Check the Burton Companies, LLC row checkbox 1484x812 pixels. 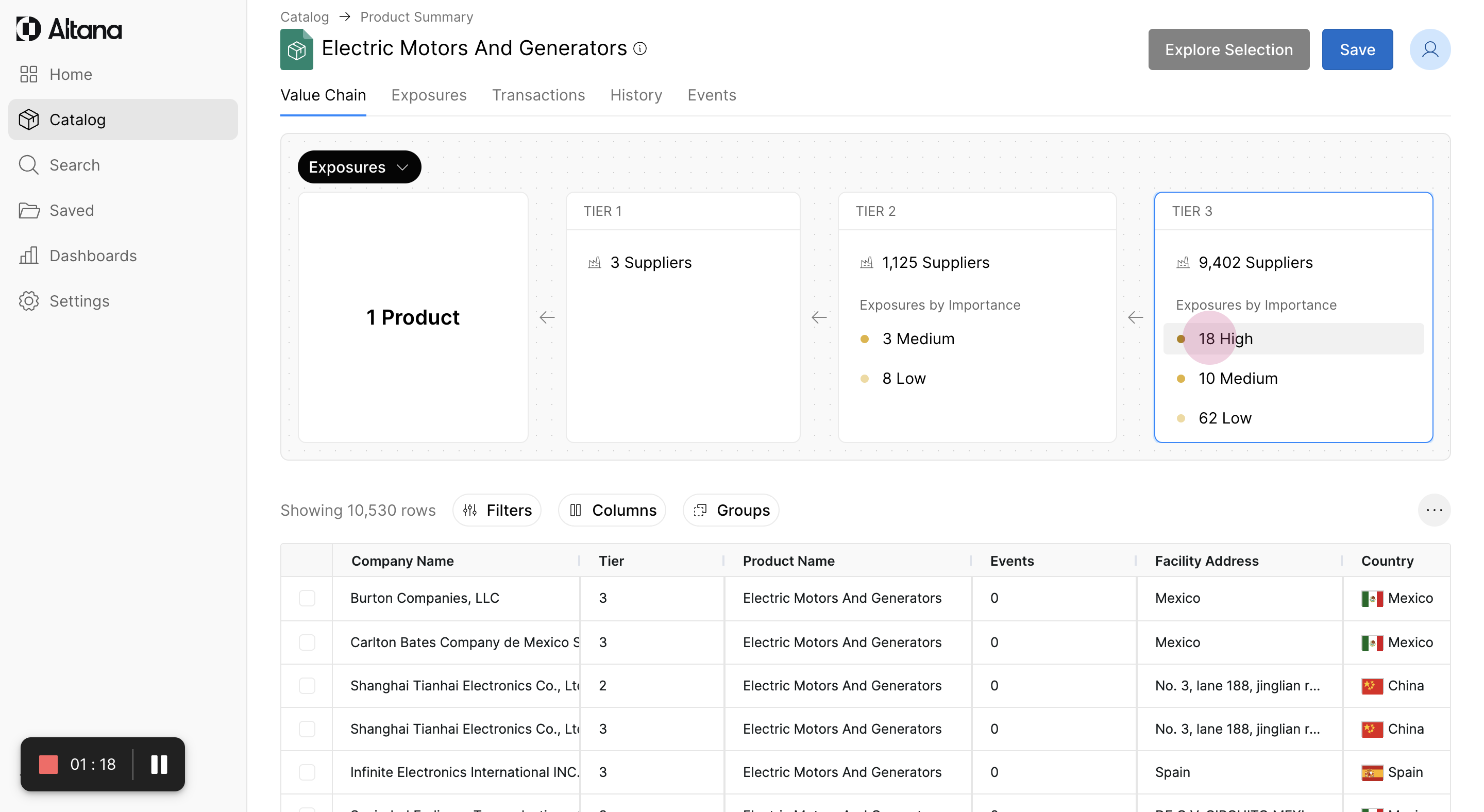[307, 598]
